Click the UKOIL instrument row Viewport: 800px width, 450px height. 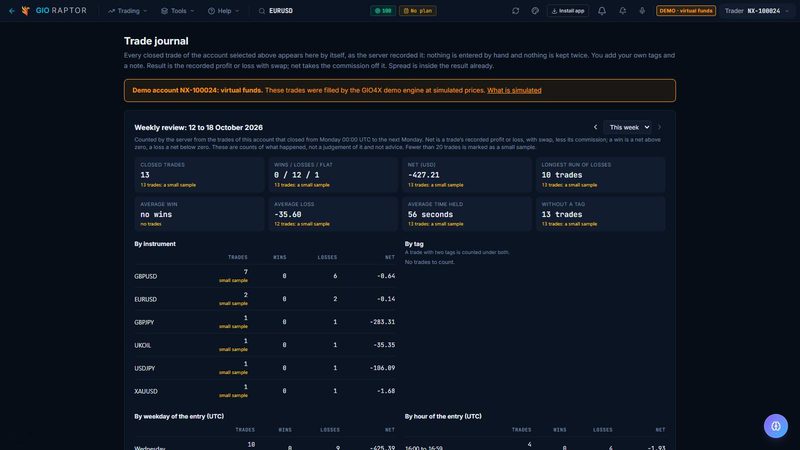[x=265, y=345]
